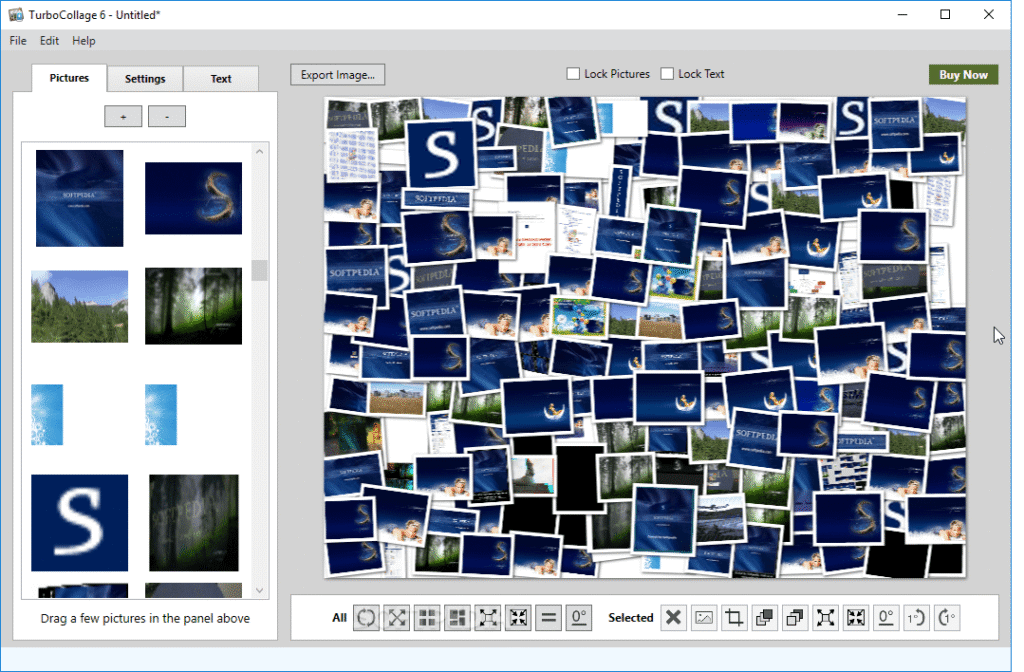Image resolution: width=1024 pixels, height=672 pixels.
Task: Switch to the Settings tab
Action: point(145,79)
